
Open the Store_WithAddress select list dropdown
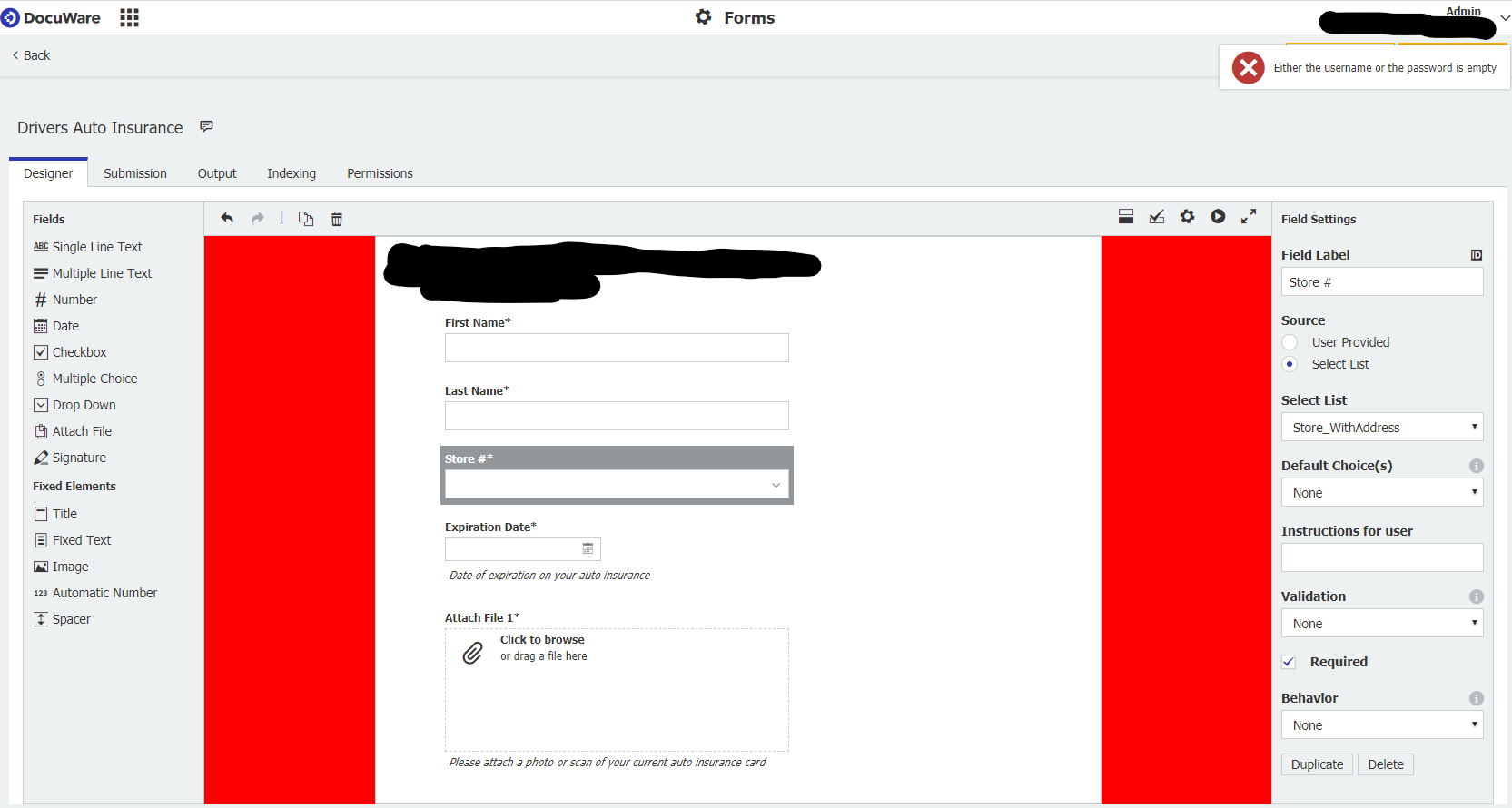[1381, 428]
